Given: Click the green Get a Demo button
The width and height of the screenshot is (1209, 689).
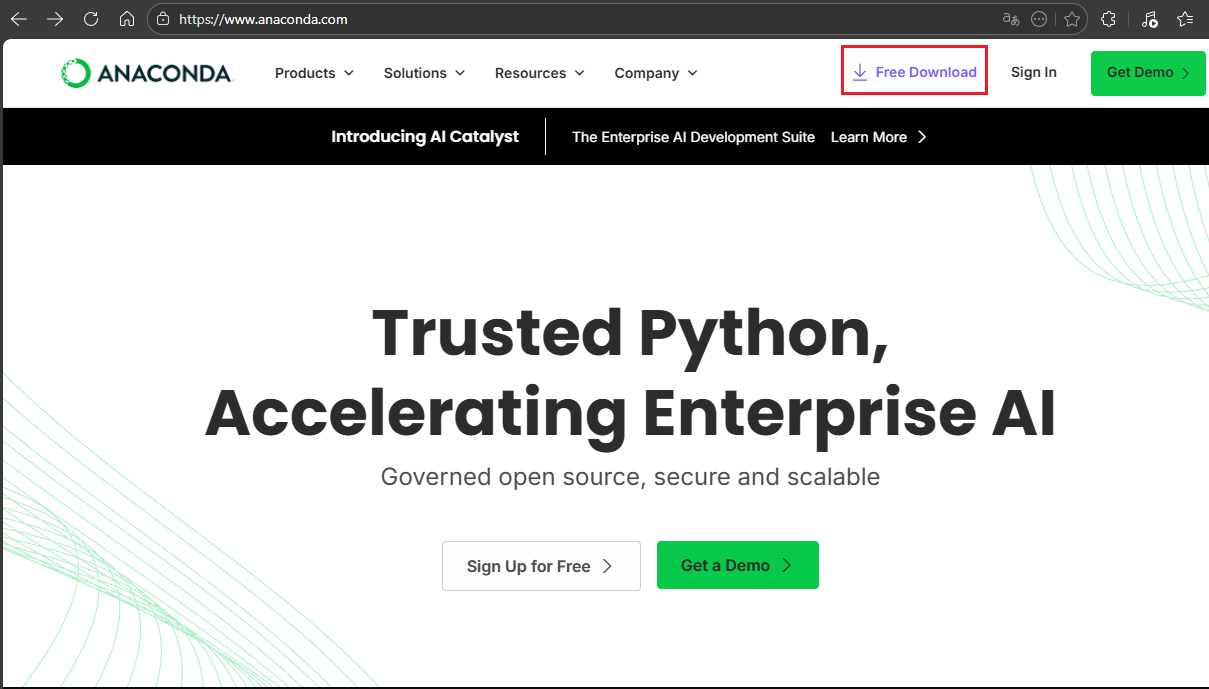Looking at the screenshot, I should 738,565.
